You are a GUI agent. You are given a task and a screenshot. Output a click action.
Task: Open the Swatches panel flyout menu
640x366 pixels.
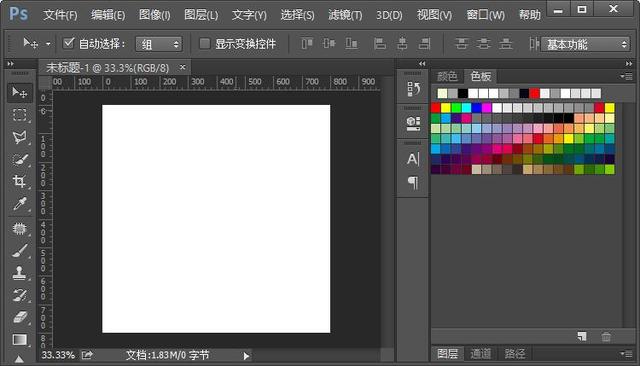pyautogui.click(x=626, y=76)
